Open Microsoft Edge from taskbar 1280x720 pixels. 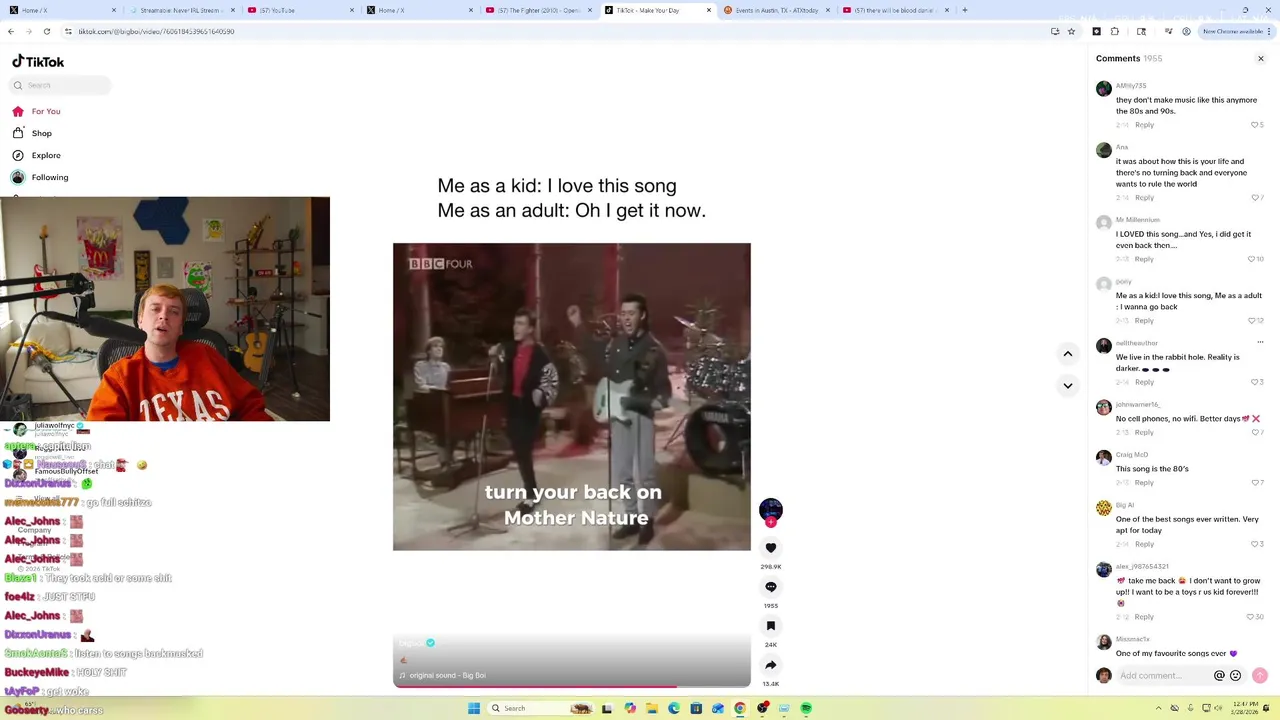click(674, 709)
